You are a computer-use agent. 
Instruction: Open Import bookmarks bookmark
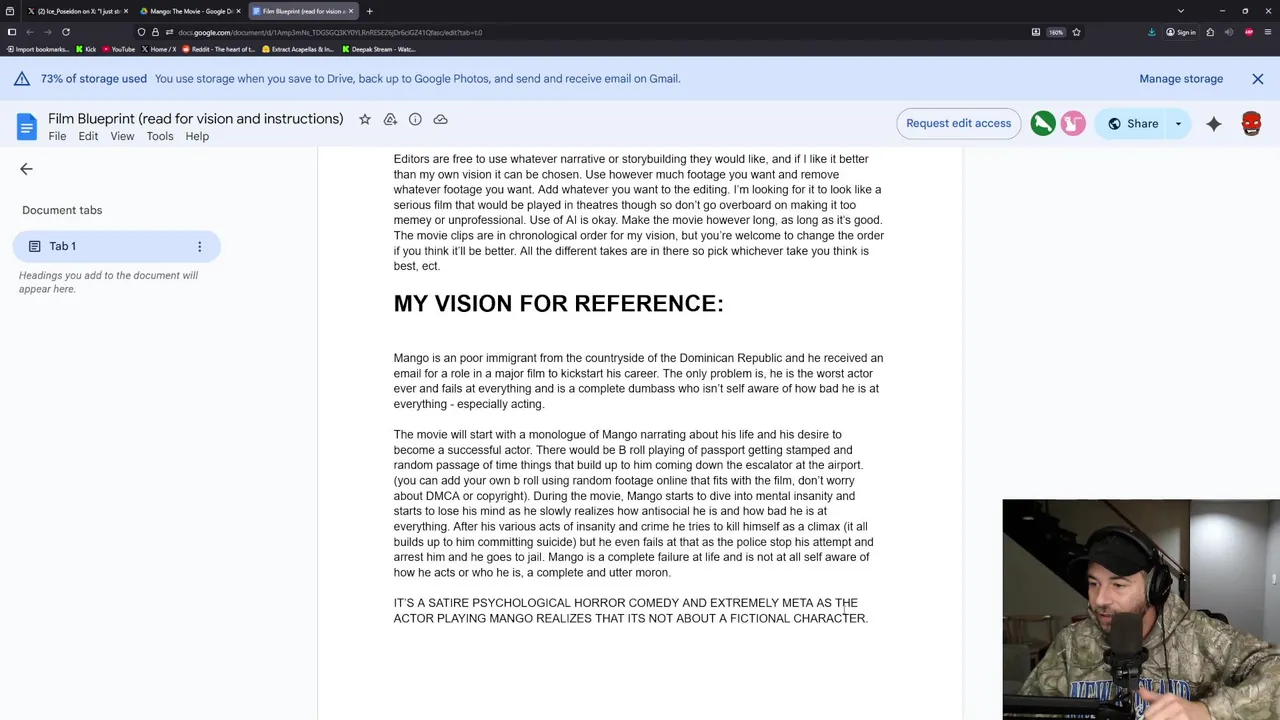click(38, 49)
